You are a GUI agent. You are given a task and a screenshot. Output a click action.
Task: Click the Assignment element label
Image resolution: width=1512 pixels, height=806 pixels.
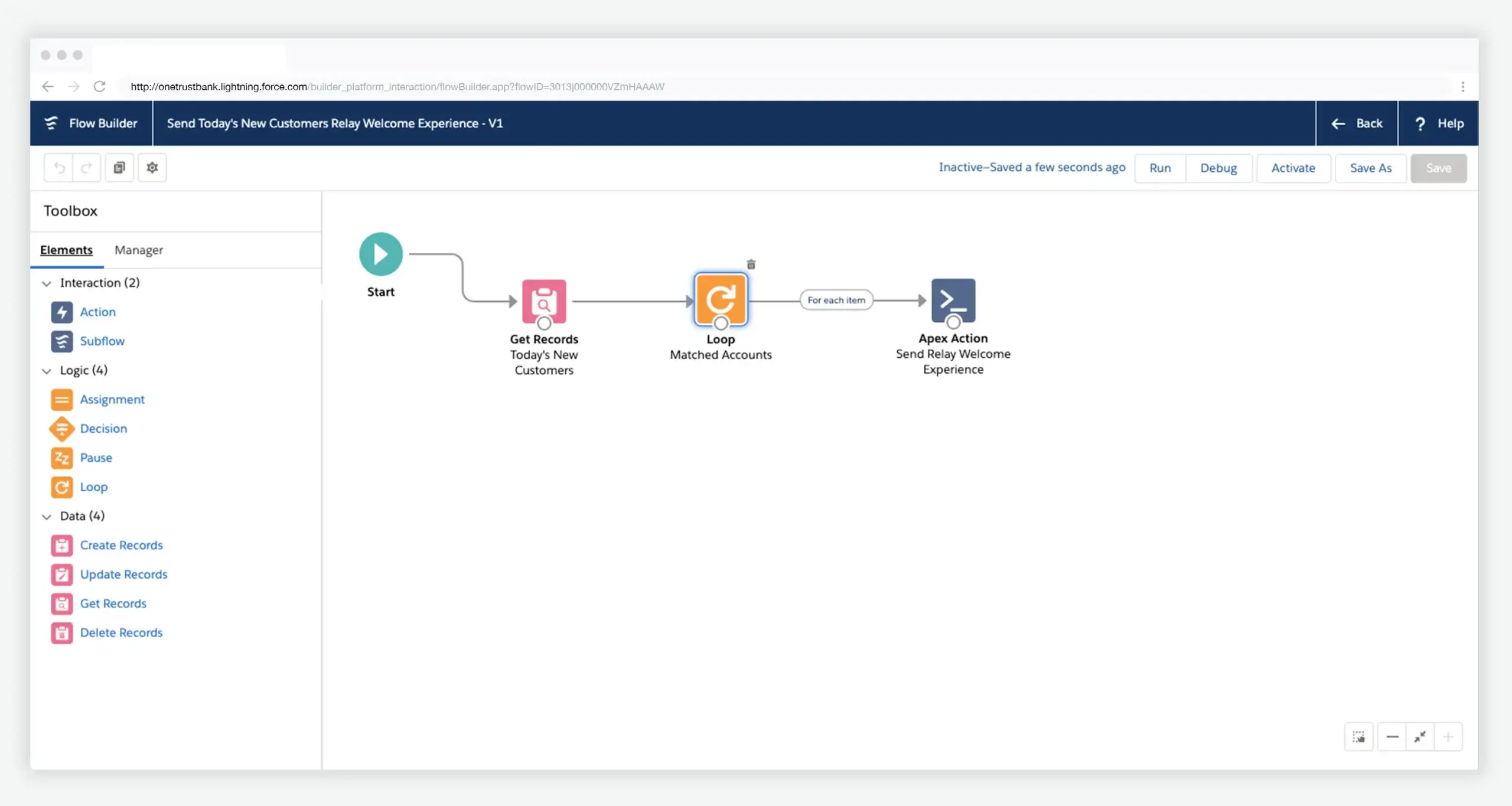[112, 400]
